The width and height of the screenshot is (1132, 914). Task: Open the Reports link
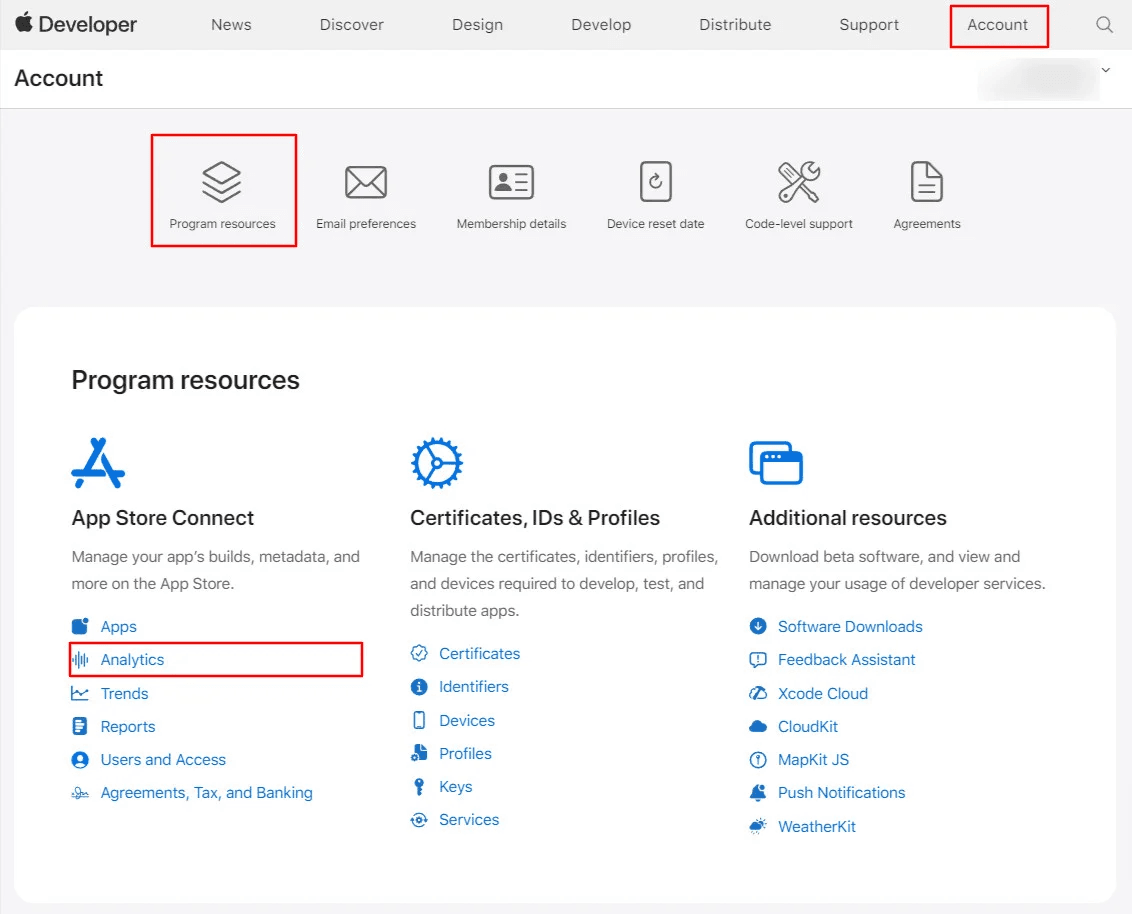point(128,726)
